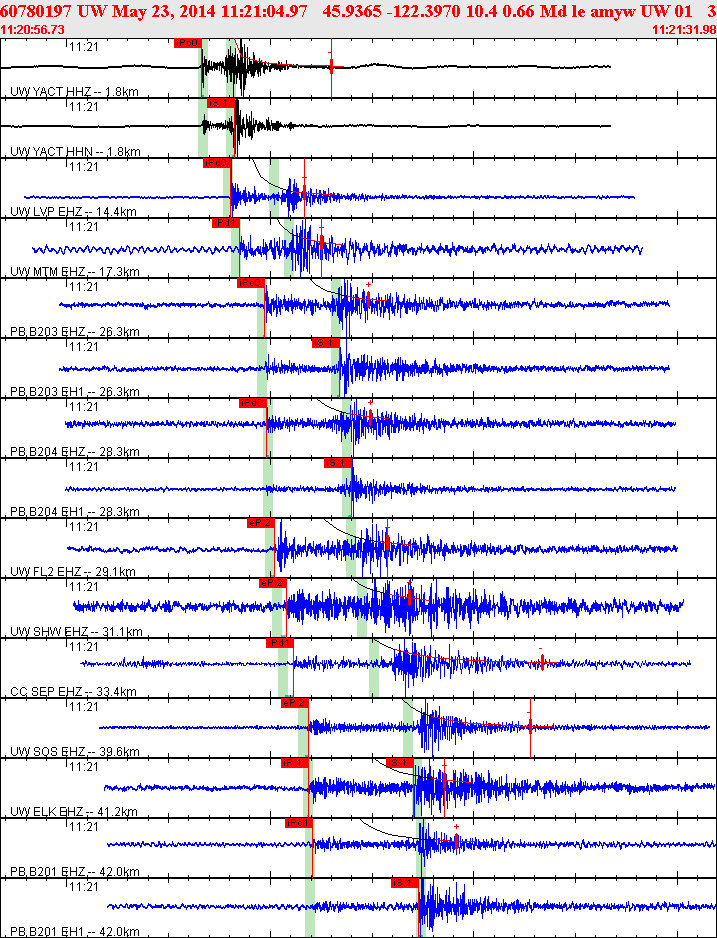Click the 11:21 time label on LVP EHZ trace
This screenshot has height=938, width=717.
(x=84, y=166)
